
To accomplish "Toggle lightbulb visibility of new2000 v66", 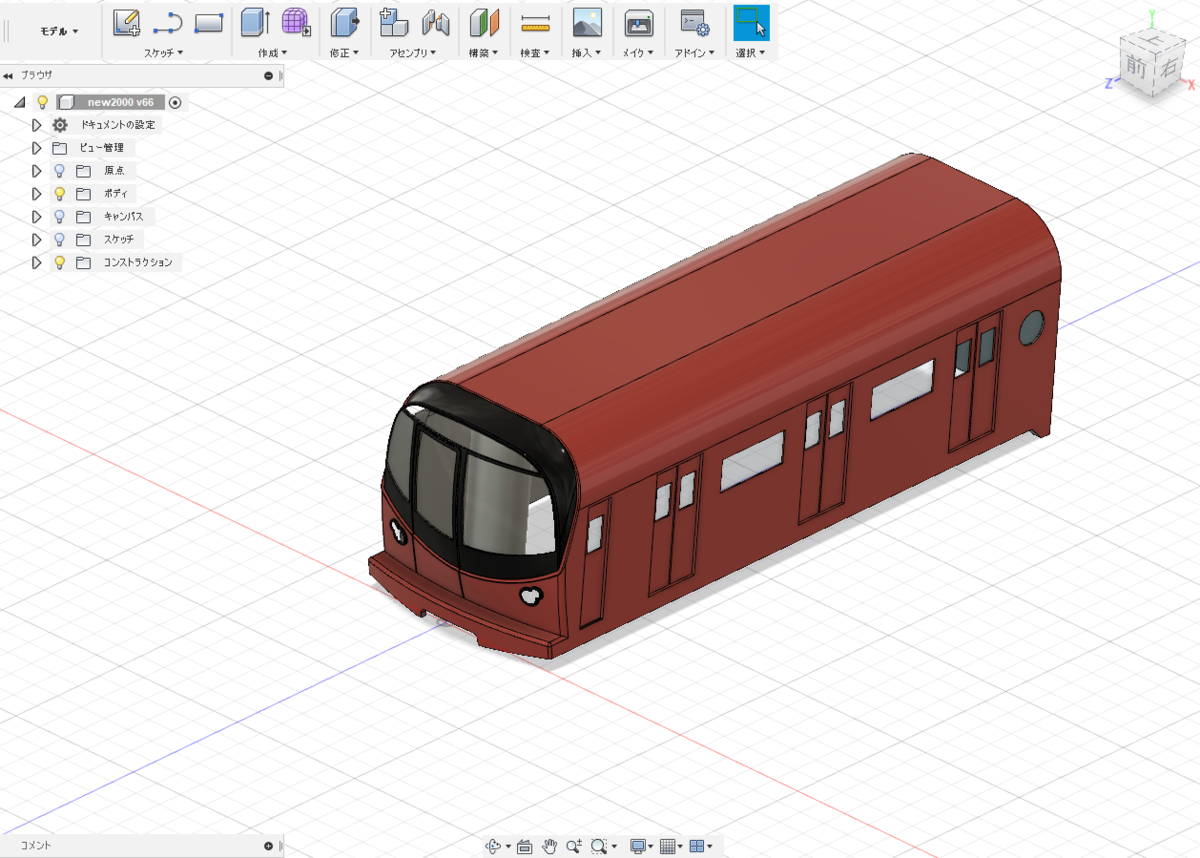I will (x=42, y=102).
